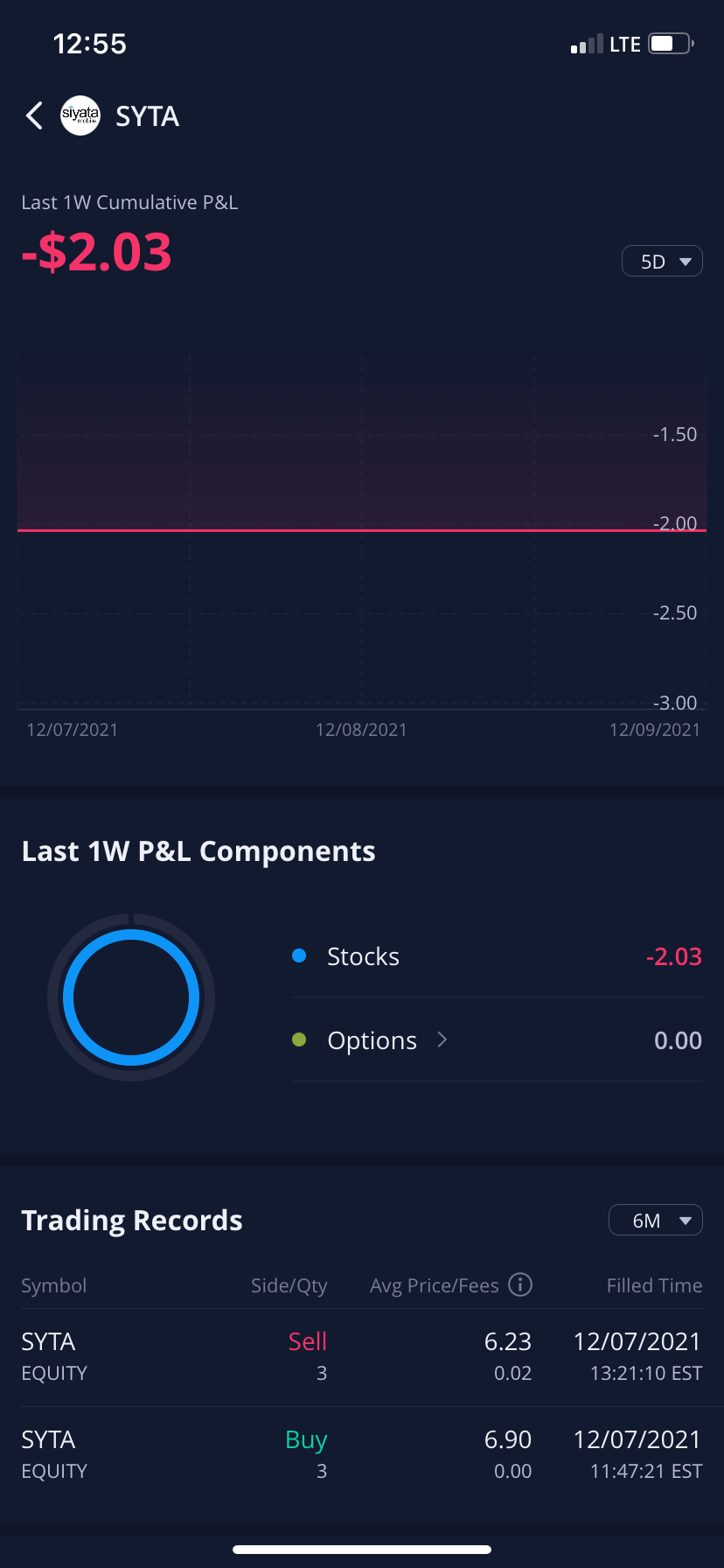
Task: Tap the home indicator bar
Action: coord(362,1549)
